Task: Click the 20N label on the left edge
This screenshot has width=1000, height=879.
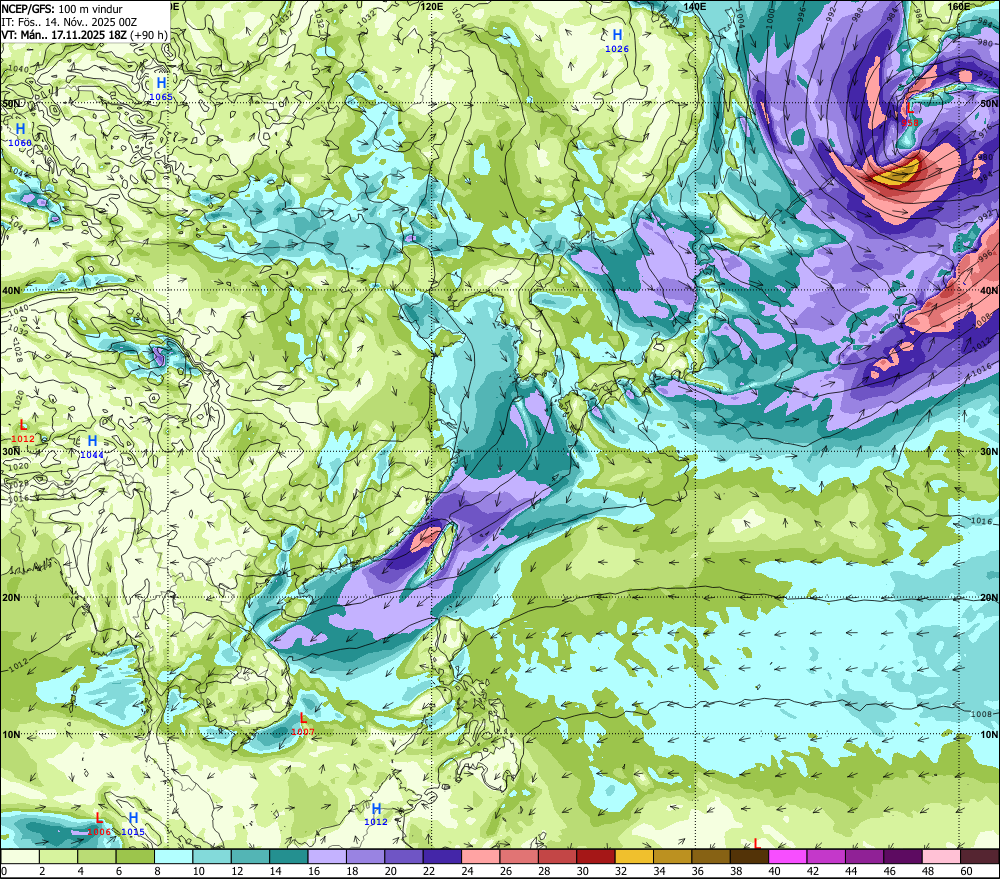Action: 11,598
